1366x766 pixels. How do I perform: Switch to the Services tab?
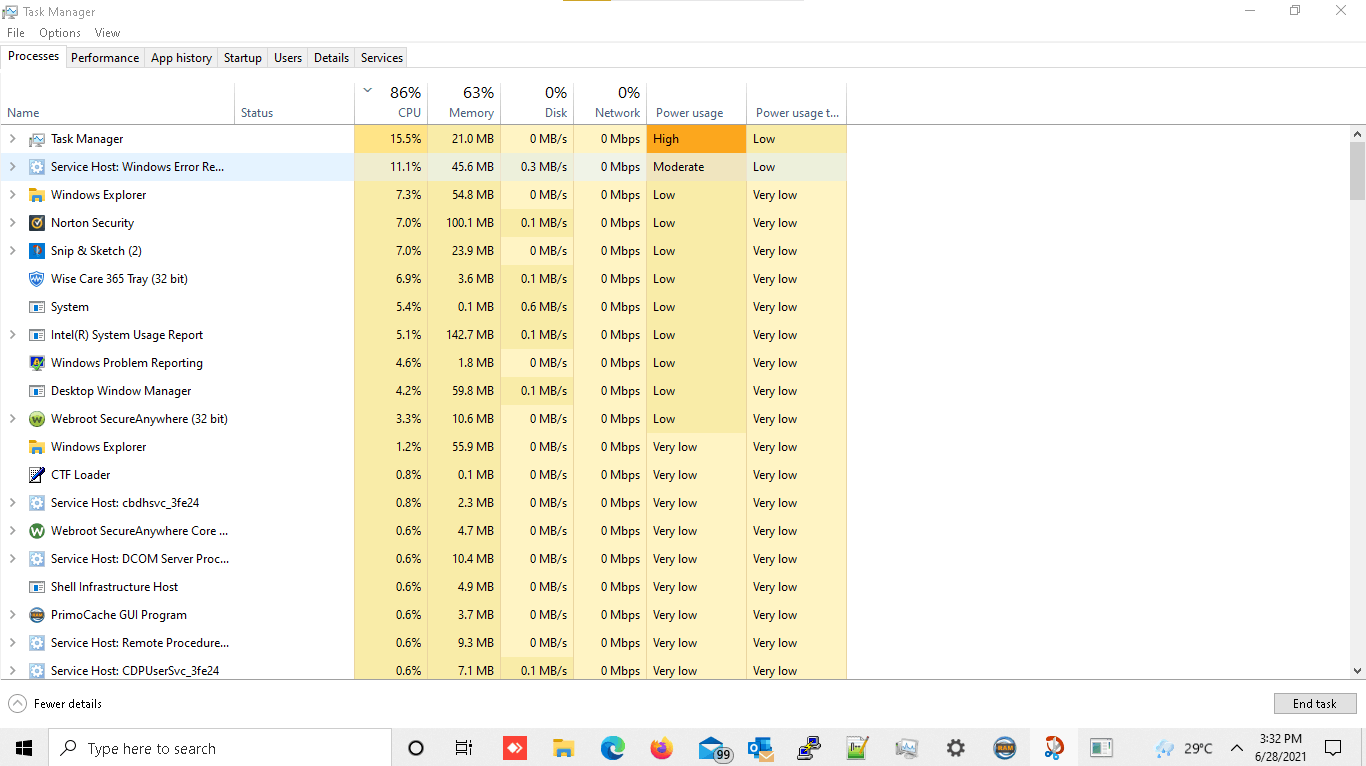point(382,58)
